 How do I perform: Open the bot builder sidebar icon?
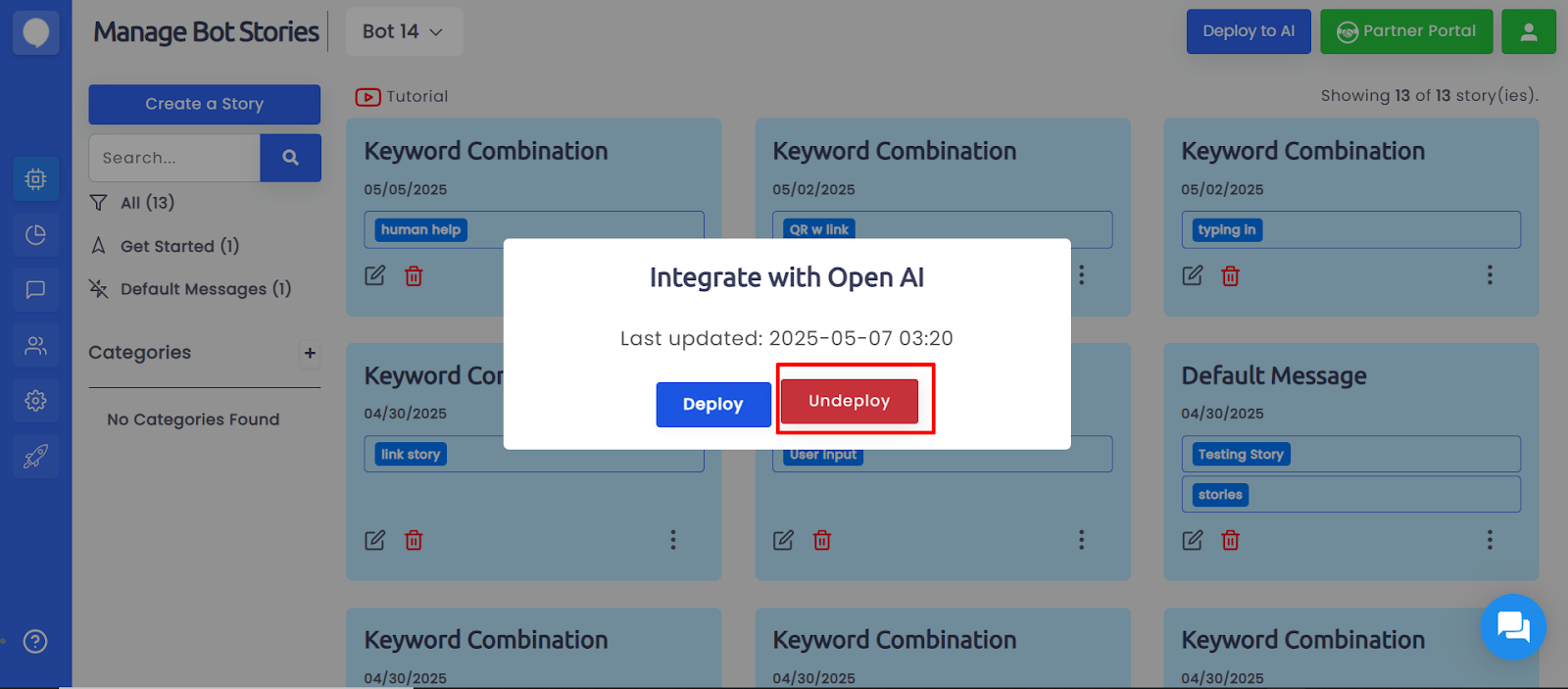tap(35, 179)
